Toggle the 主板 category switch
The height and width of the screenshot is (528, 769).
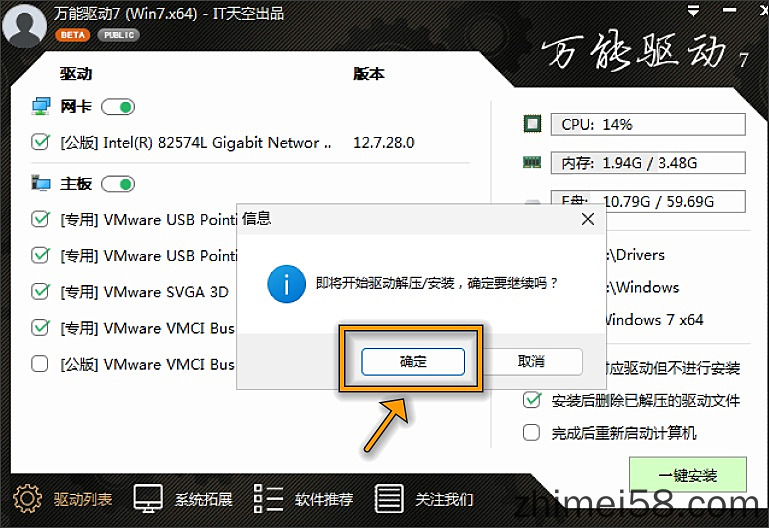(118, 184)
